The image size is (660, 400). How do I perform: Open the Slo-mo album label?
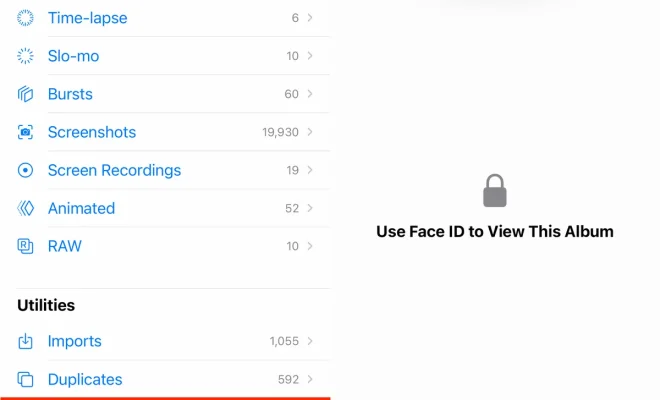(73, 56)
